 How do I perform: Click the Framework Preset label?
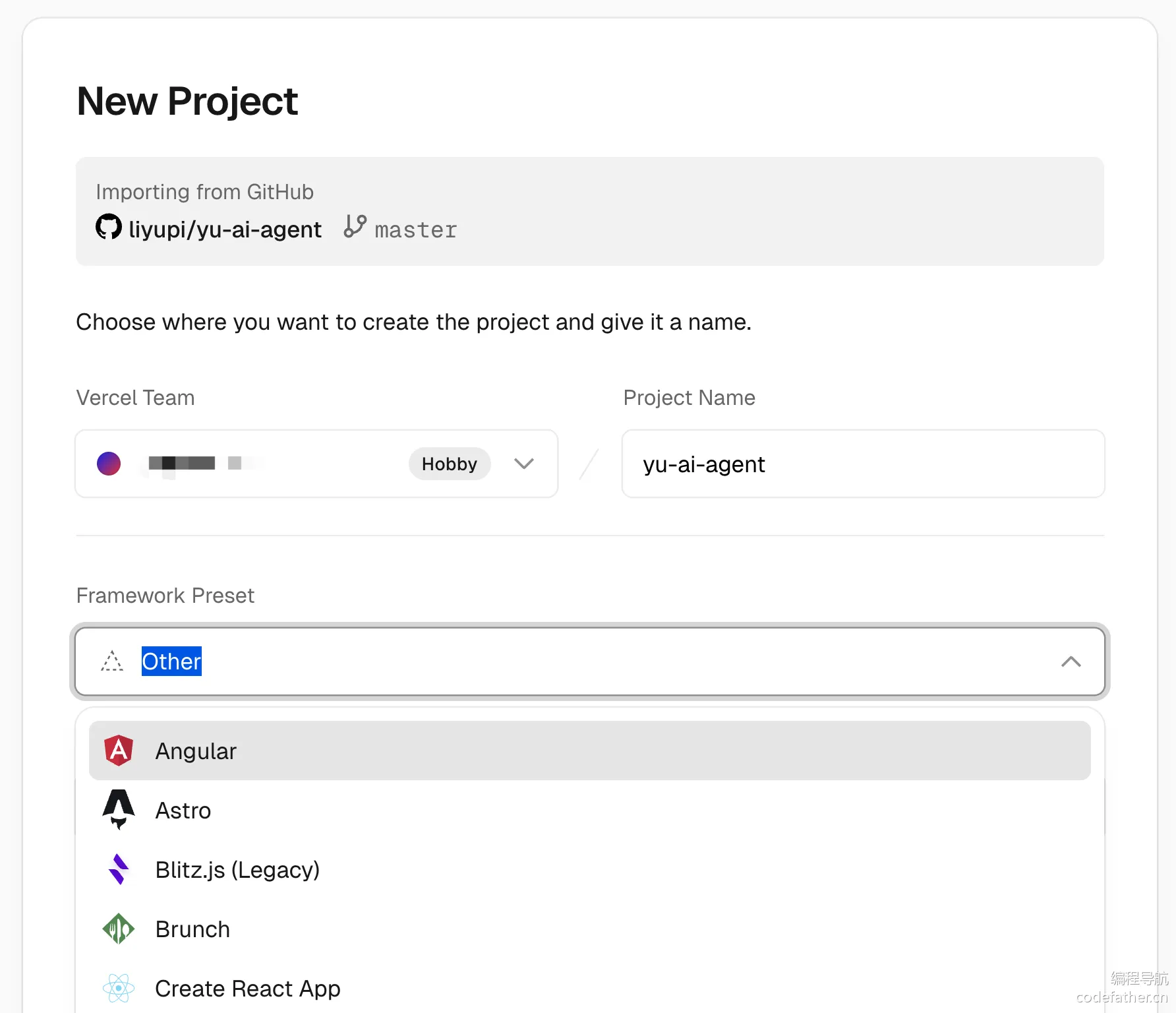coord(165,596)
